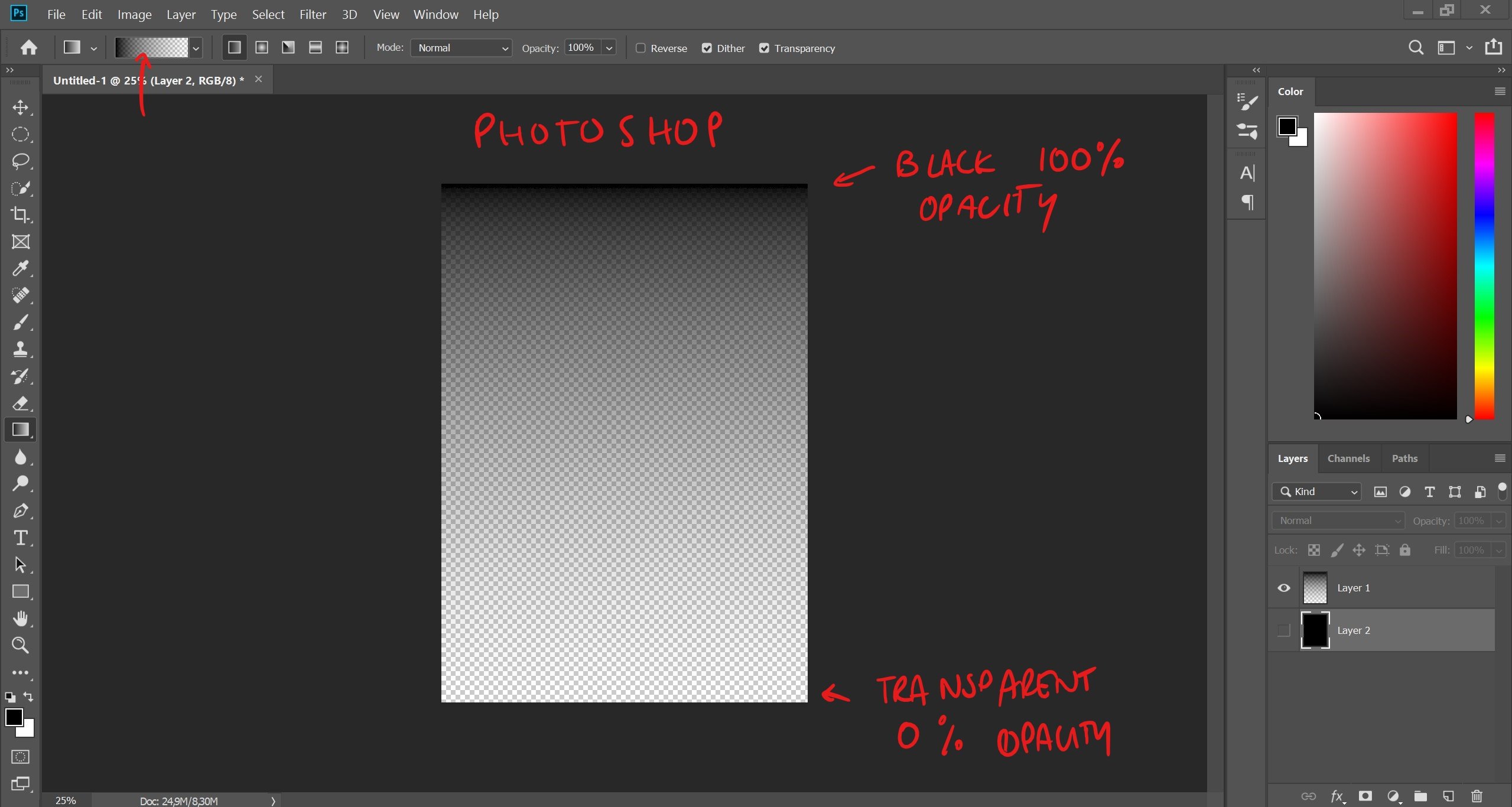
Task: Choose Linear Gradient style icon
Action: click(235, 47)
